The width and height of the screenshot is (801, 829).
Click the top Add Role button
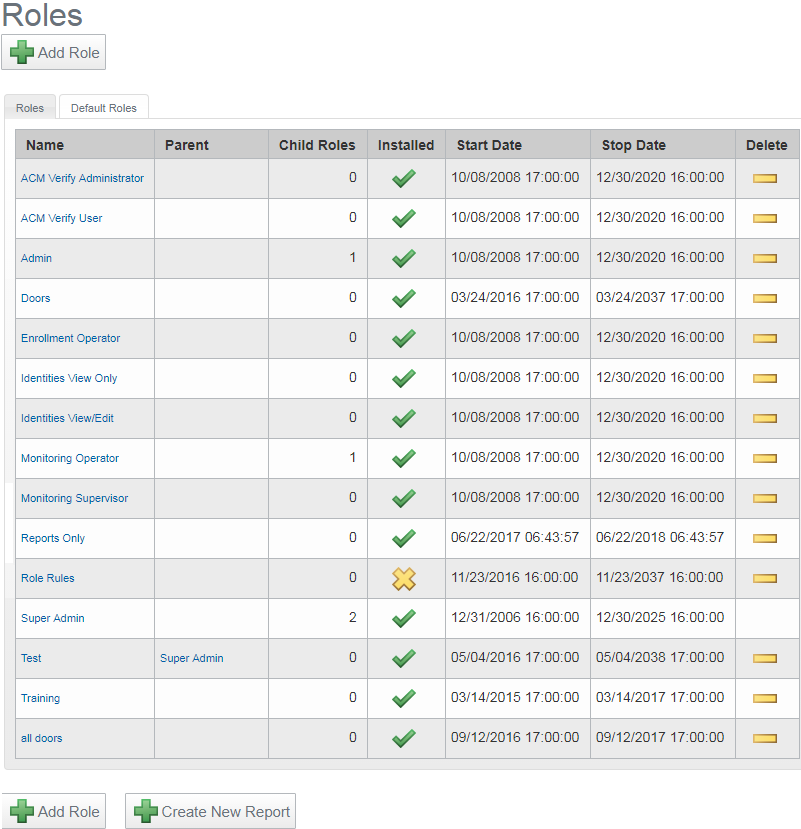pos(54,53)
